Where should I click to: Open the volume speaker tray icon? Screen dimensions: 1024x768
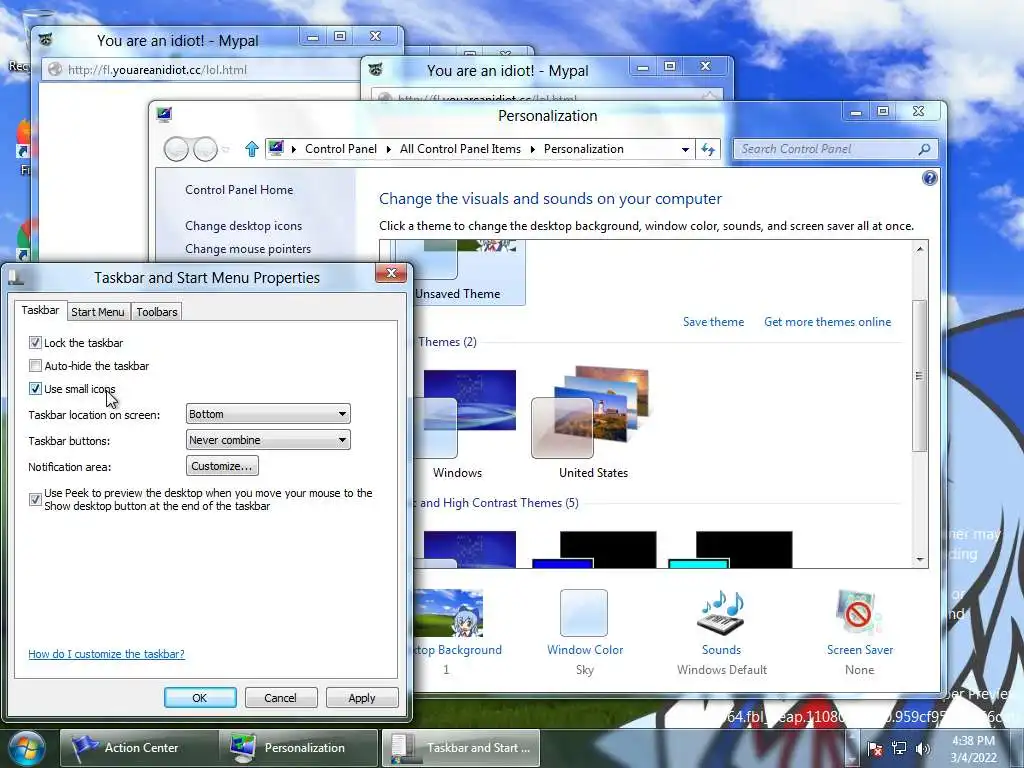(922, 748)
